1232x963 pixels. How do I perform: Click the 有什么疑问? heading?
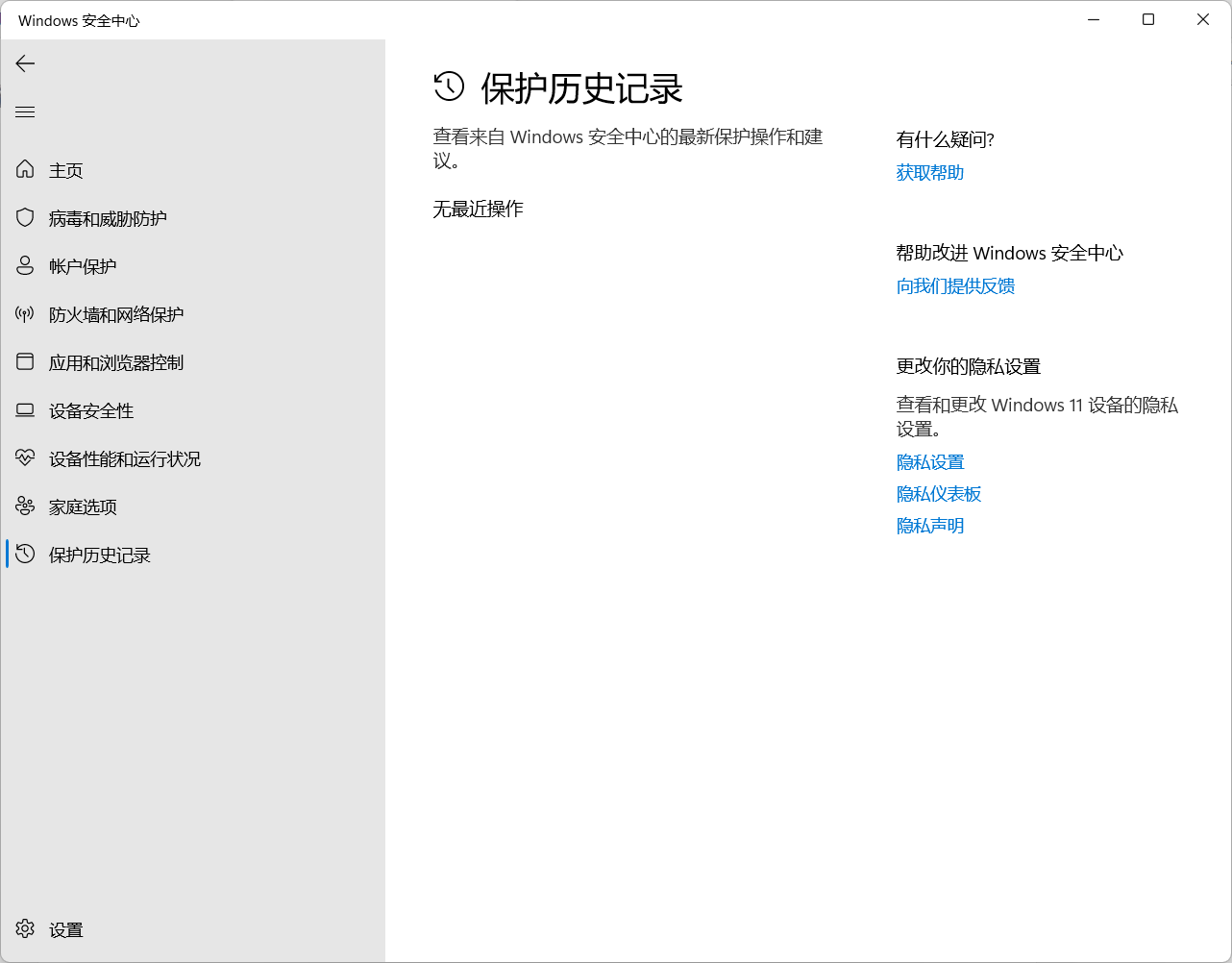tap(946, 140)
